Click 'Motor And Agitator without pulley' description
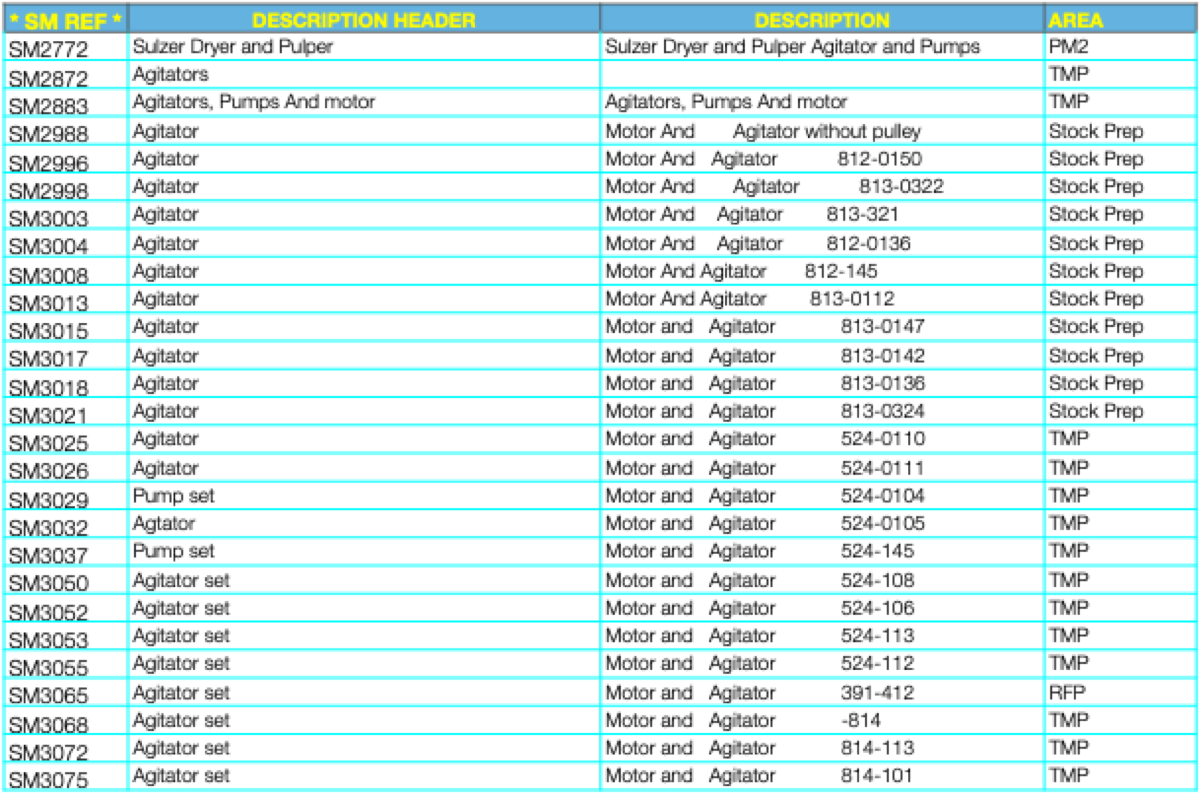The height and width of the screenshot is (794, 1200). [822, 131]
